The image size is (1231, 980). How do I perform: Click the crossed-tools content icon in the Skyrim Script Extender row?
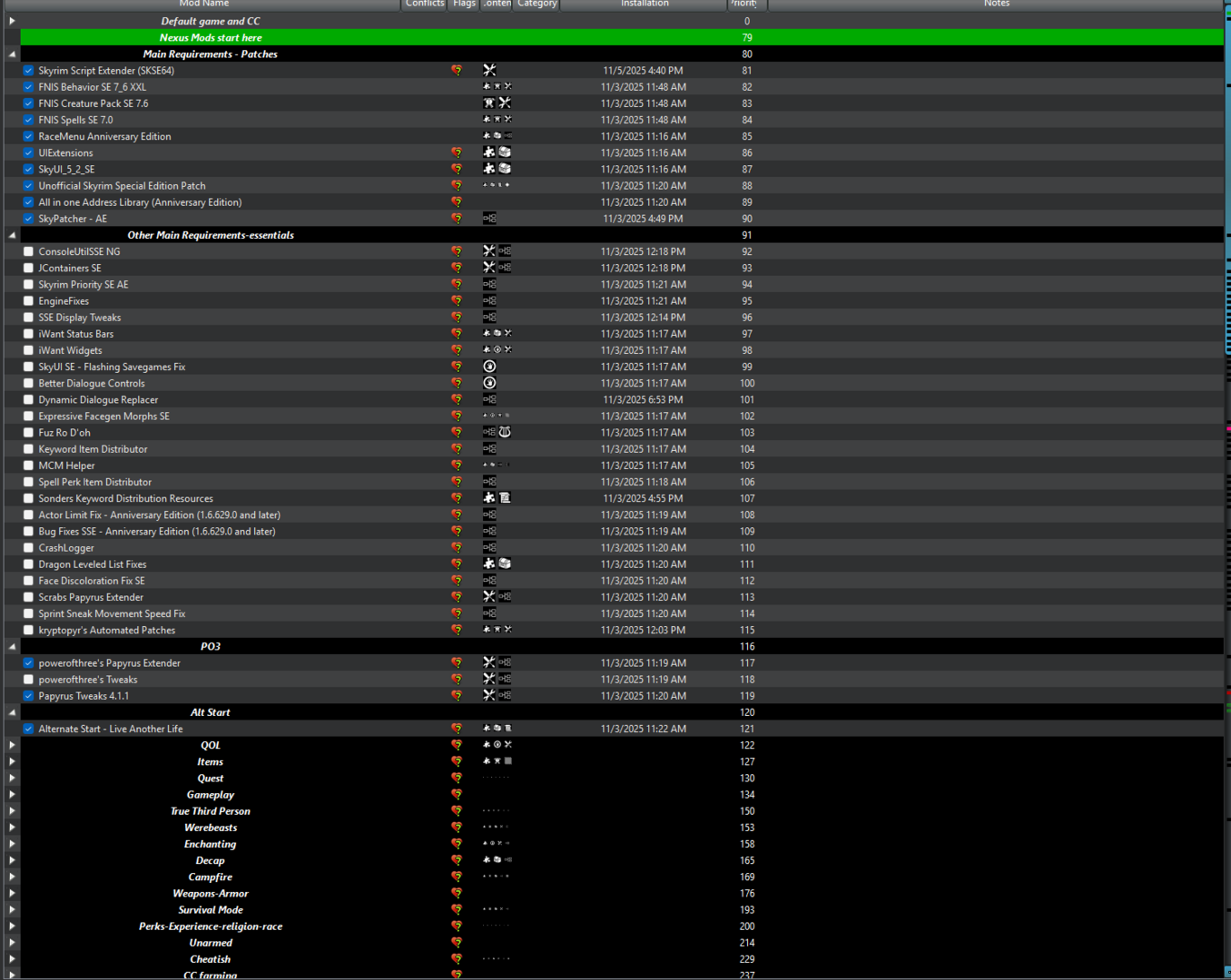pos(489,71)
